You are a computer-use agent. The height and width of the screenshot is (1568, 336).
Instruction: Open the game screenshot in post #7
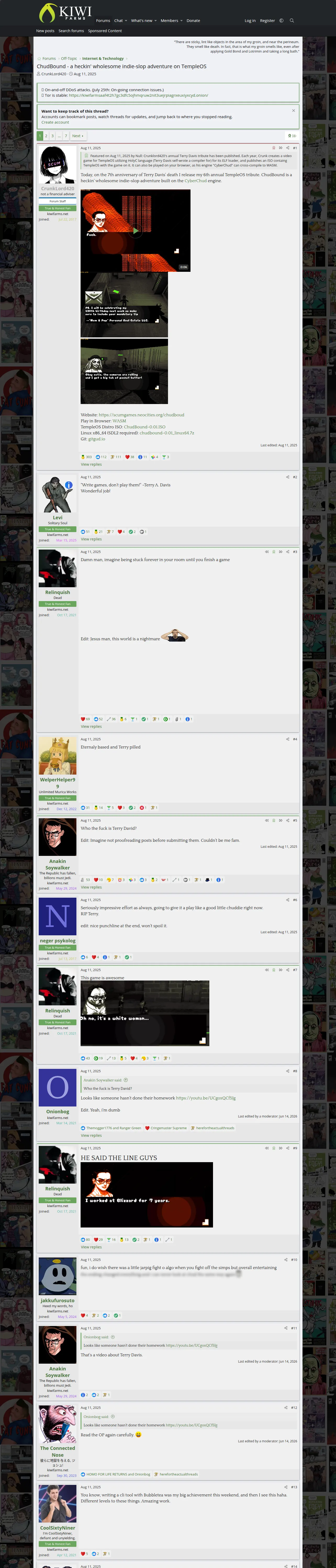coord(145,1013)
